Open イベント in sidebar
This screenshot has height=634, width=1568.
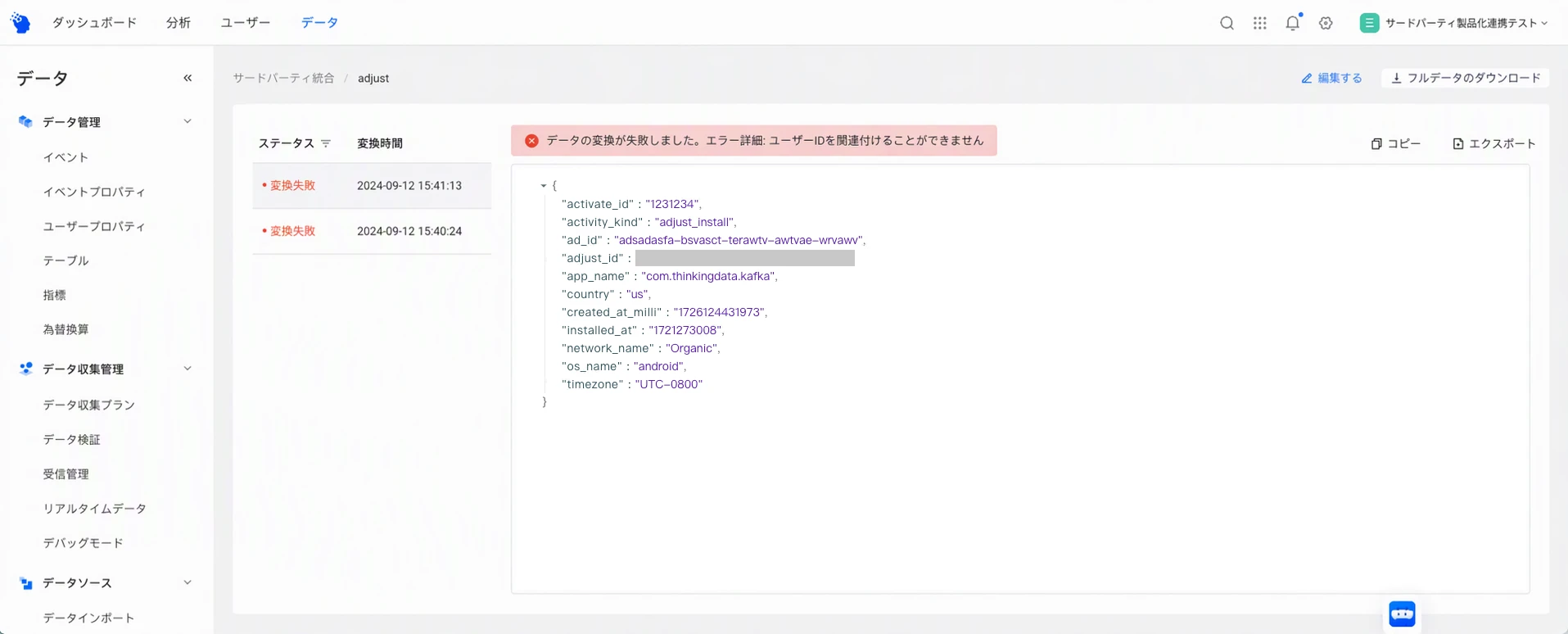[x=66, y=157]
